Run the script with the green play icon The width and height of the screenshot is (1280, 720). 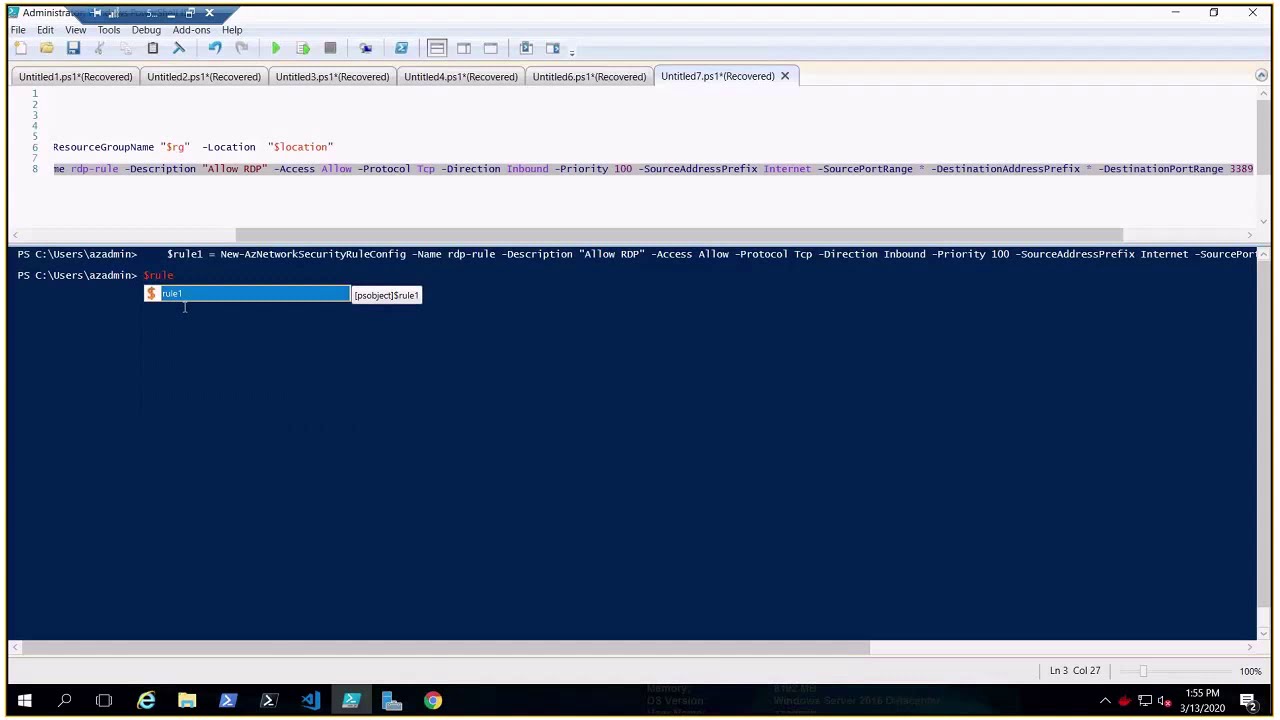[275, 48]
